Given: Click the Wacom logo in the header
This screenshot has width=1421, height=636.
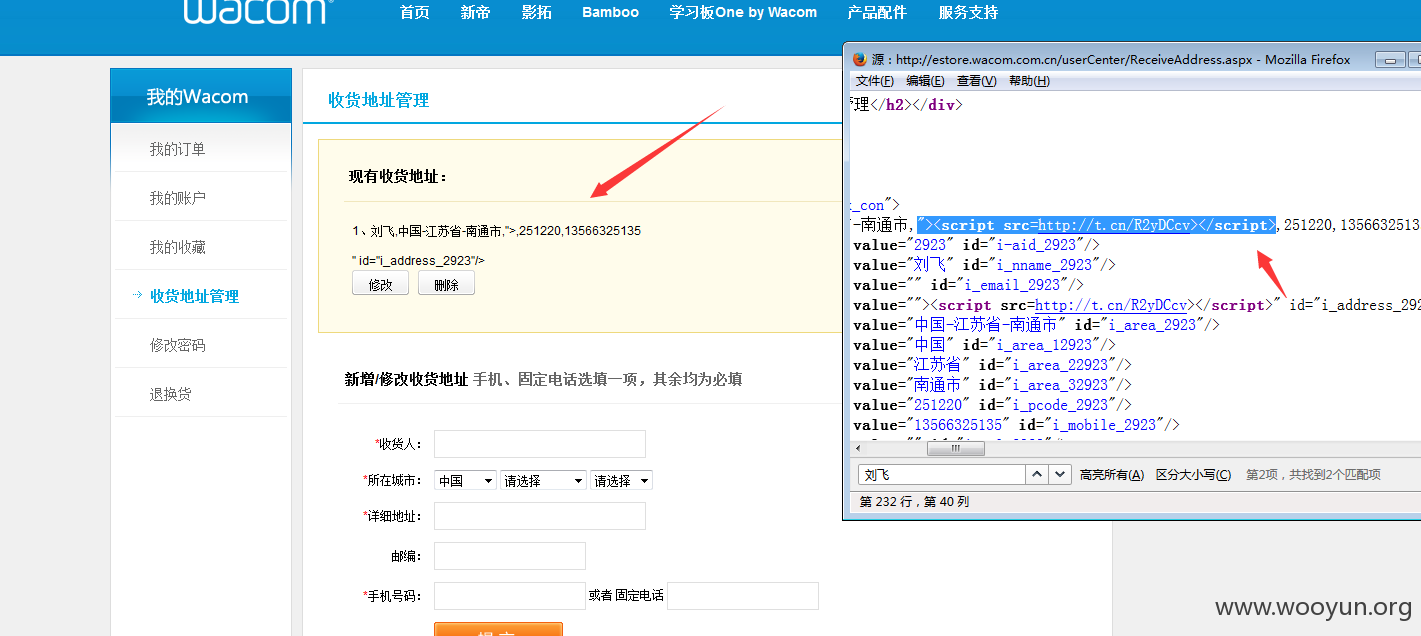Looking at the screenshot, I should tap(256, 12).
